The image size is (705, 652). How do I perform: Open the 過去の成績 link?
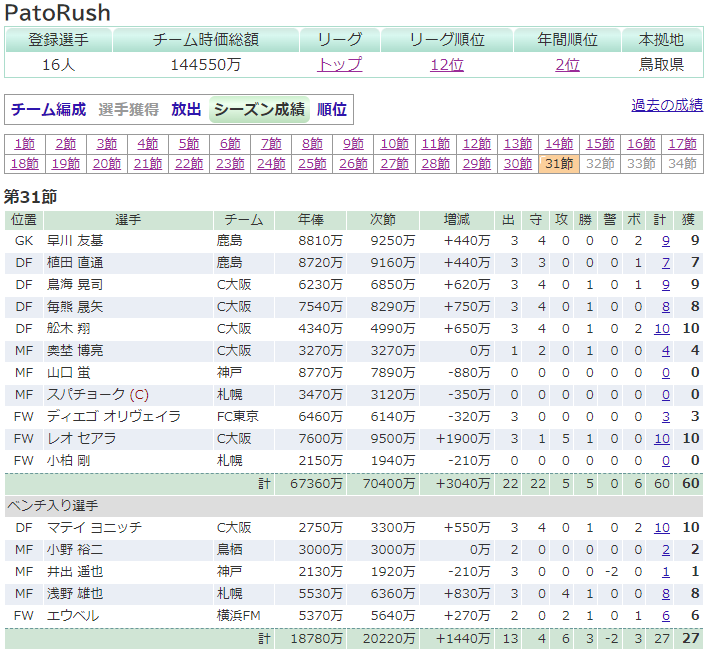[667, 105]
